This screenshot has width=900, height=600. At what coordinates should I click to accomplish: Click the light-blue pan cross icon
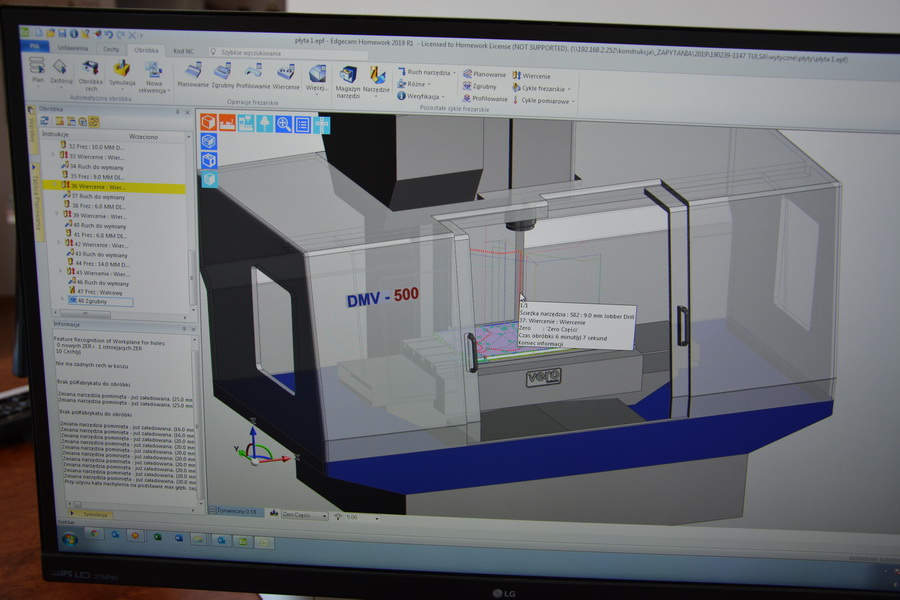coord(321,125)
